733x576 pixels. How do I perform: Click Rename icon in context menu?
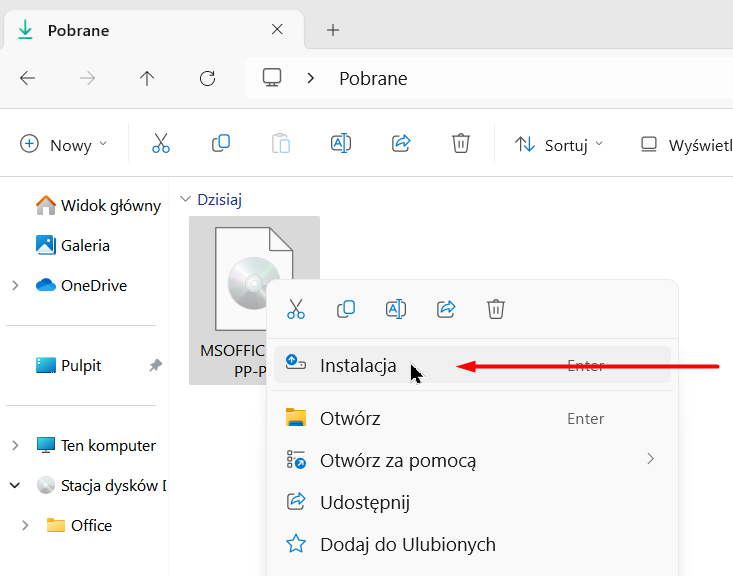[x=396, y=309]
